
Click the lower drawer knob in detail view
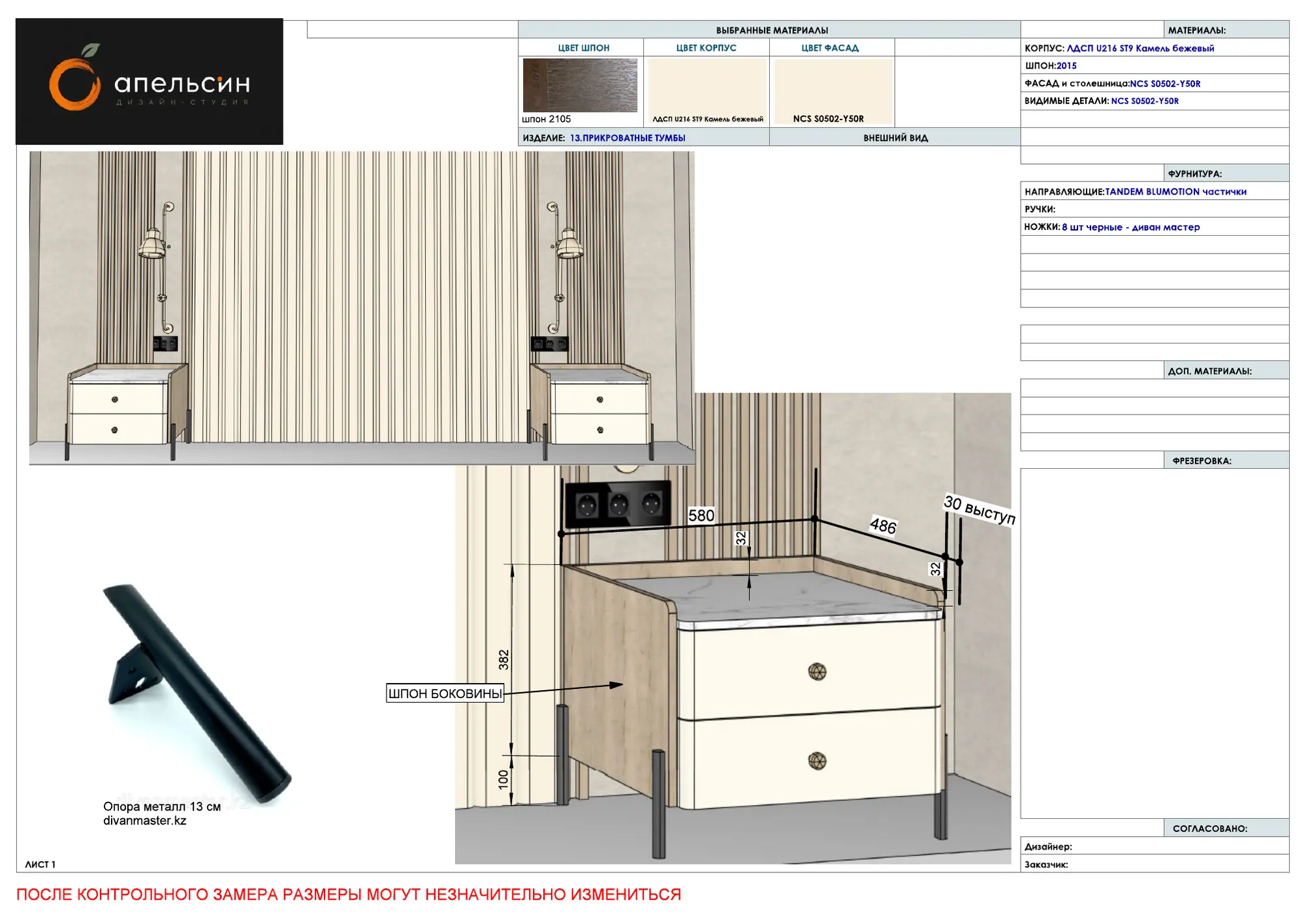click(x=817, y=761)
